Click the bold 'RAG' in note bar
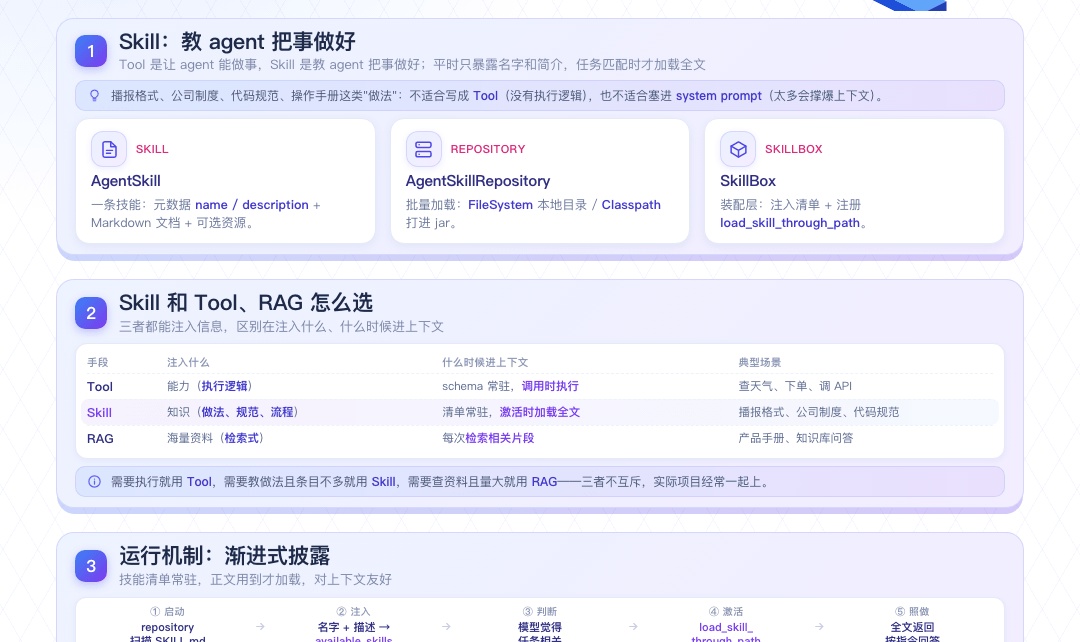 (544, 482)
